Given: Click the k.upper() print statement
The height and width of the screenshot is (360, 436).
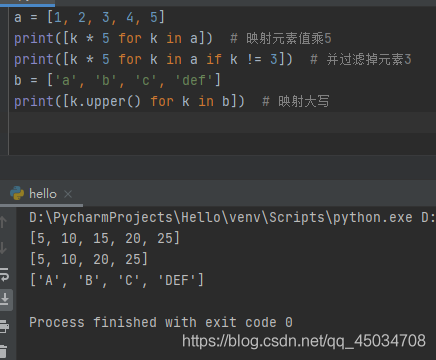Looking at the screenshot, I should 129,101.
